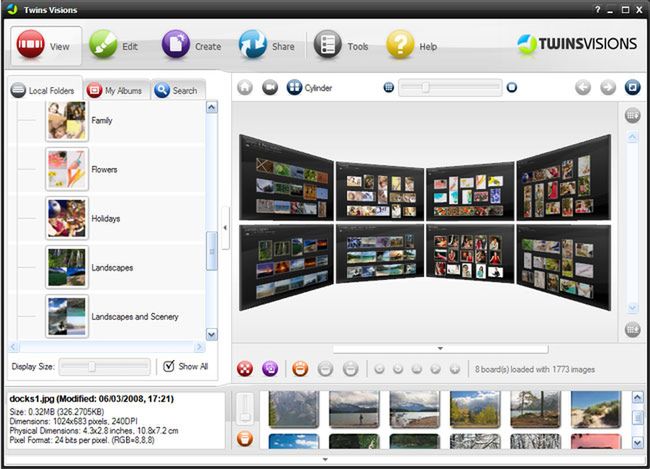Image resolution: width=650 pixels, height=469 pixels.
Task: Click the folder list scroll up arrow
Action: coord(211,107)
